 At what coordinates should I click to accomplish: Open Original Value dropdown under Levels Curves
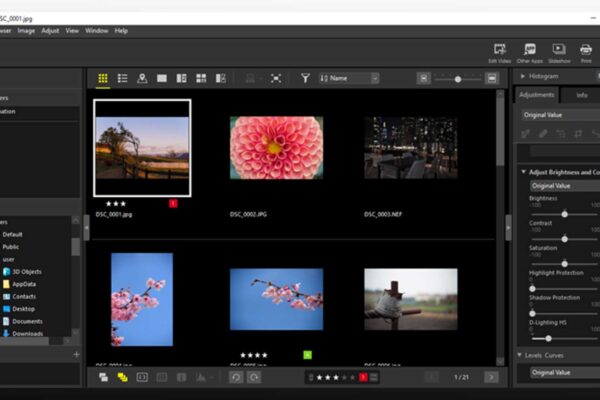click(x=565, y=372)
